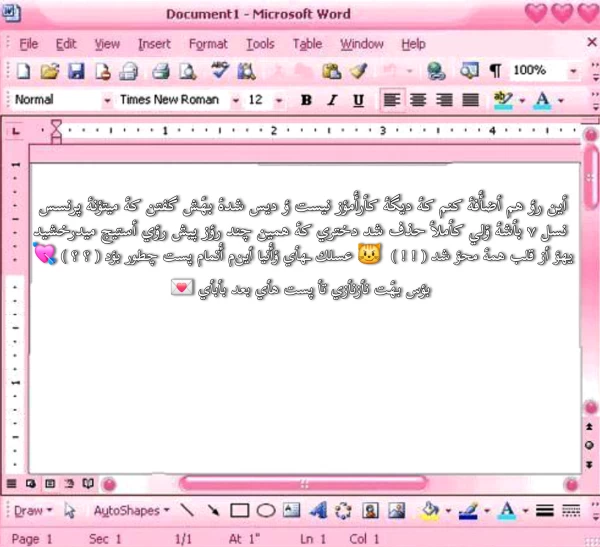Insert WordArt from the Drawing toolbar
This screenshot has height=547, width=600.
point(318,511)
